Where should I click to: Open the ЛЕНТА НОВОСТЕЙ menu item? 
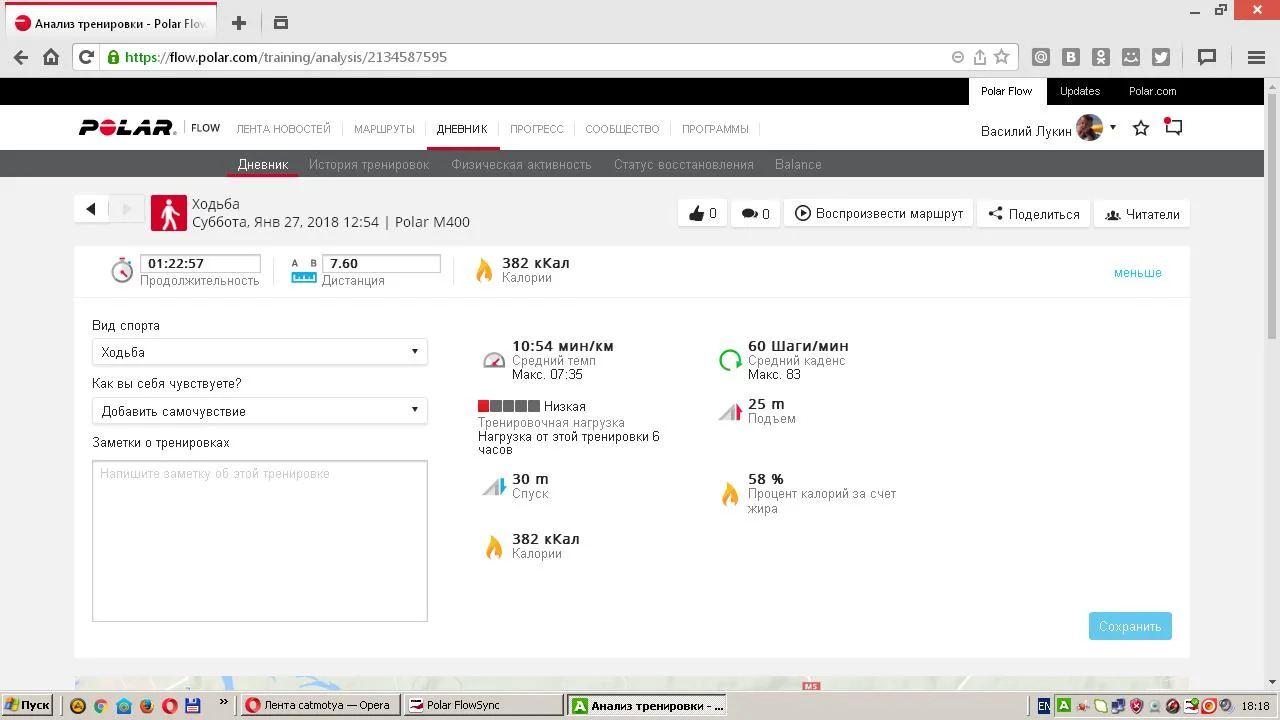[283, 129]
